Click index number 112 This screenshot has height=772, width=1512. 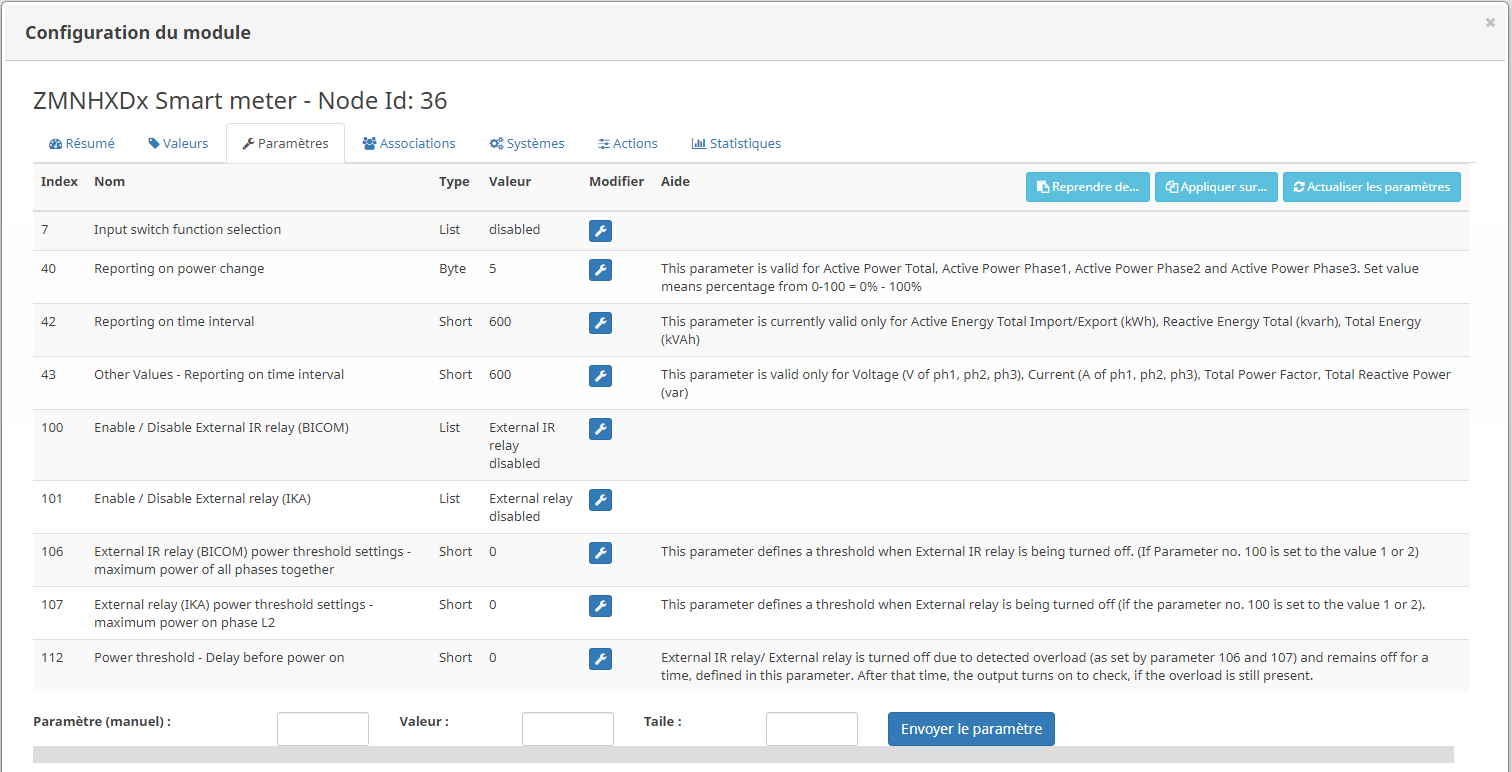click(x=52, y=657)
